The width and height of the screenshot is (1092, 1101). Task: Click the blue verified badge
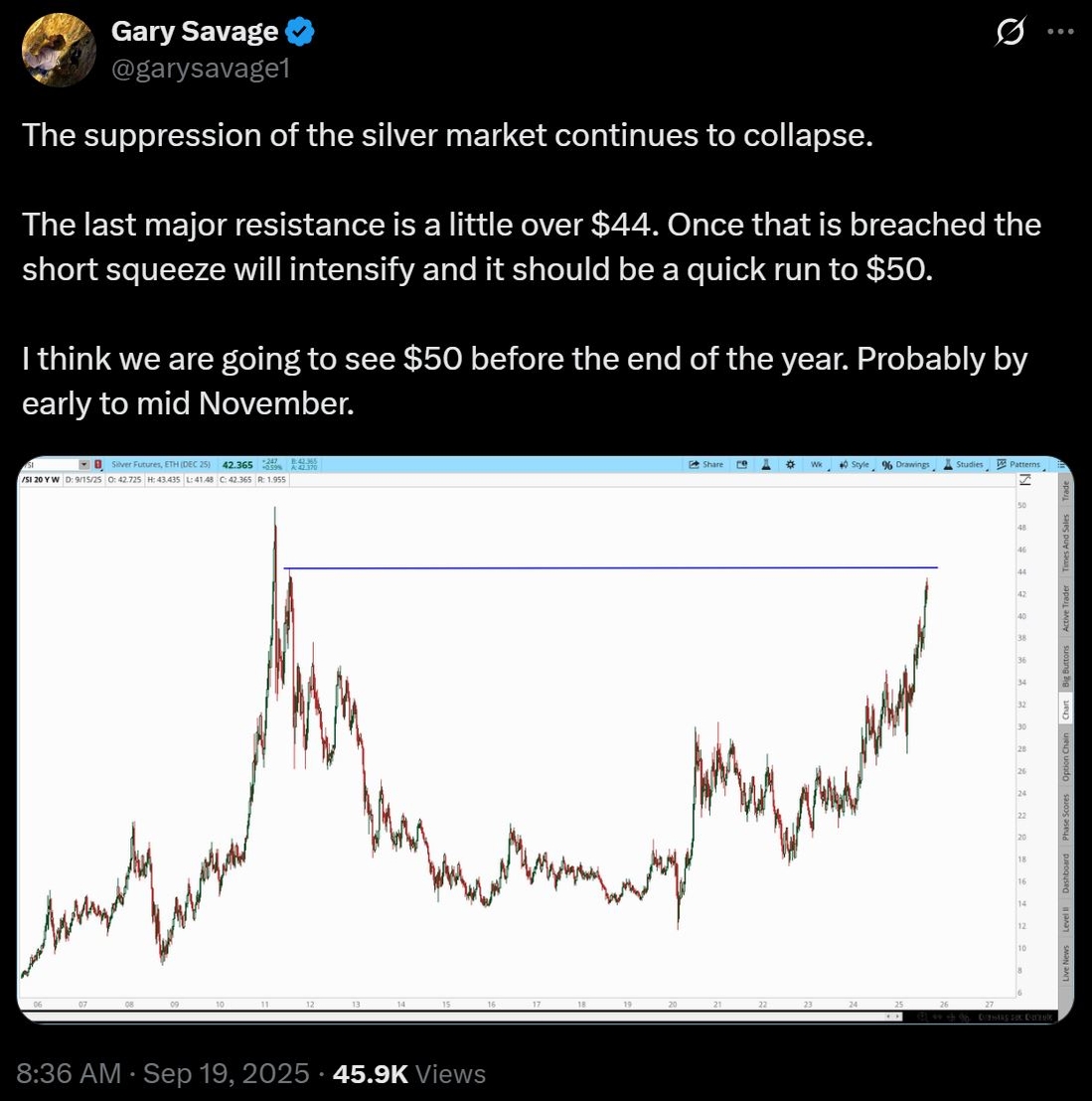point(300,33)
